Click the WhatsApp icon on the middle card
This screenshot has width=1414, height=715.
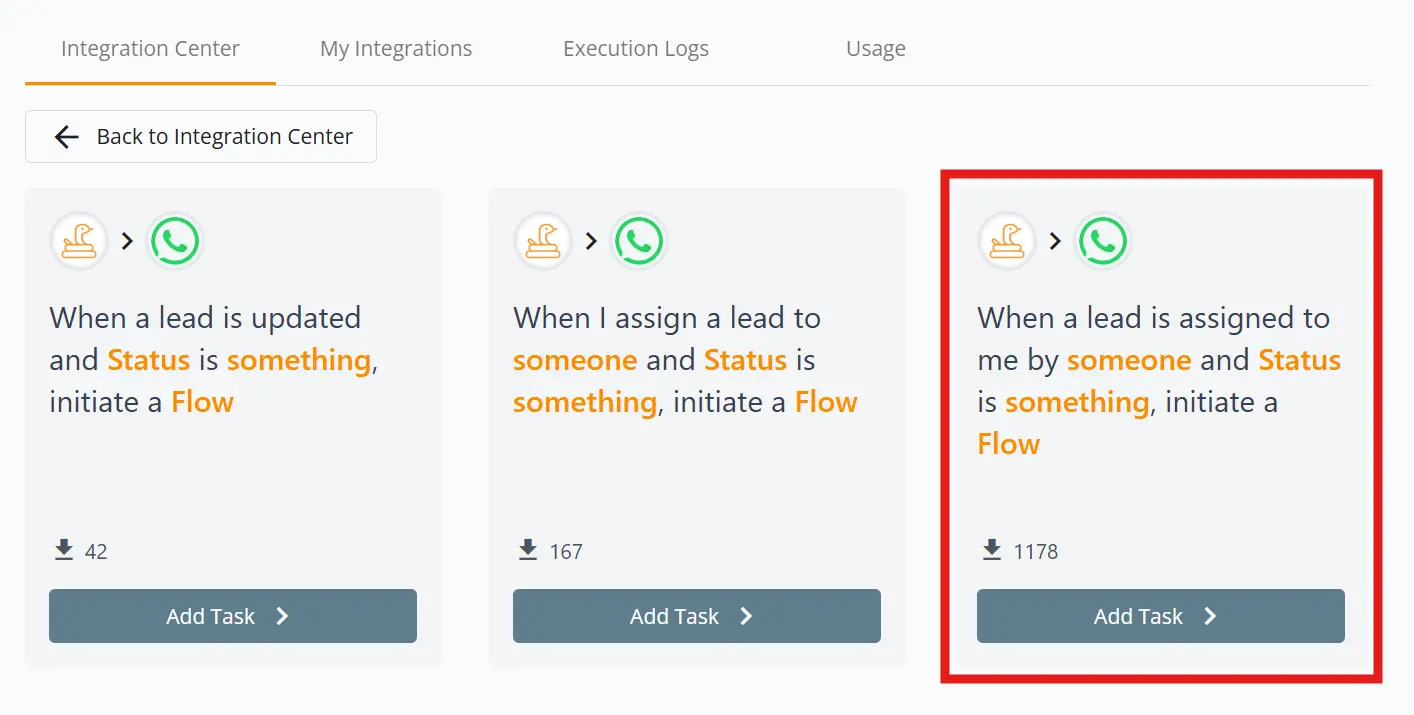639,240
